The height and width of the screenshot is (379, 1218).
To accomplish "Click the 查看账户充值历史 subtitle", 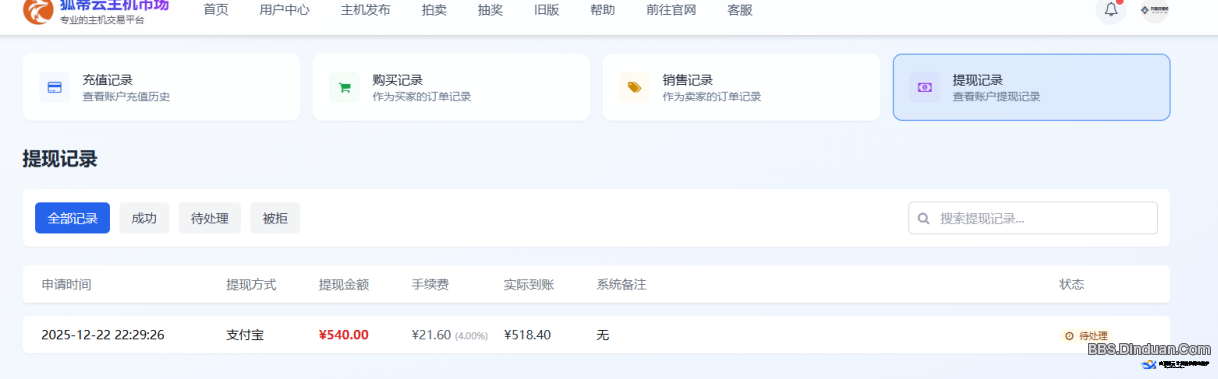I will 126,97.
